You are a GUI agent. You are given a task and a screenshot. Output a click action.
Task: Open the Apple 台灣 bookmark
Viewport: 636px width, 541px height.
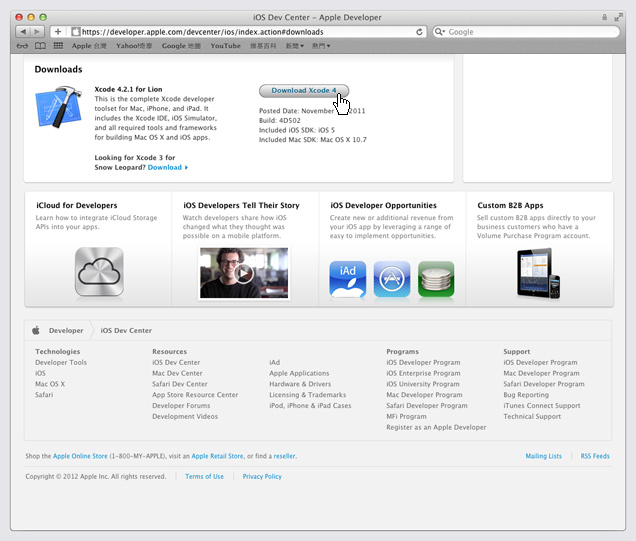click(89, 46)
